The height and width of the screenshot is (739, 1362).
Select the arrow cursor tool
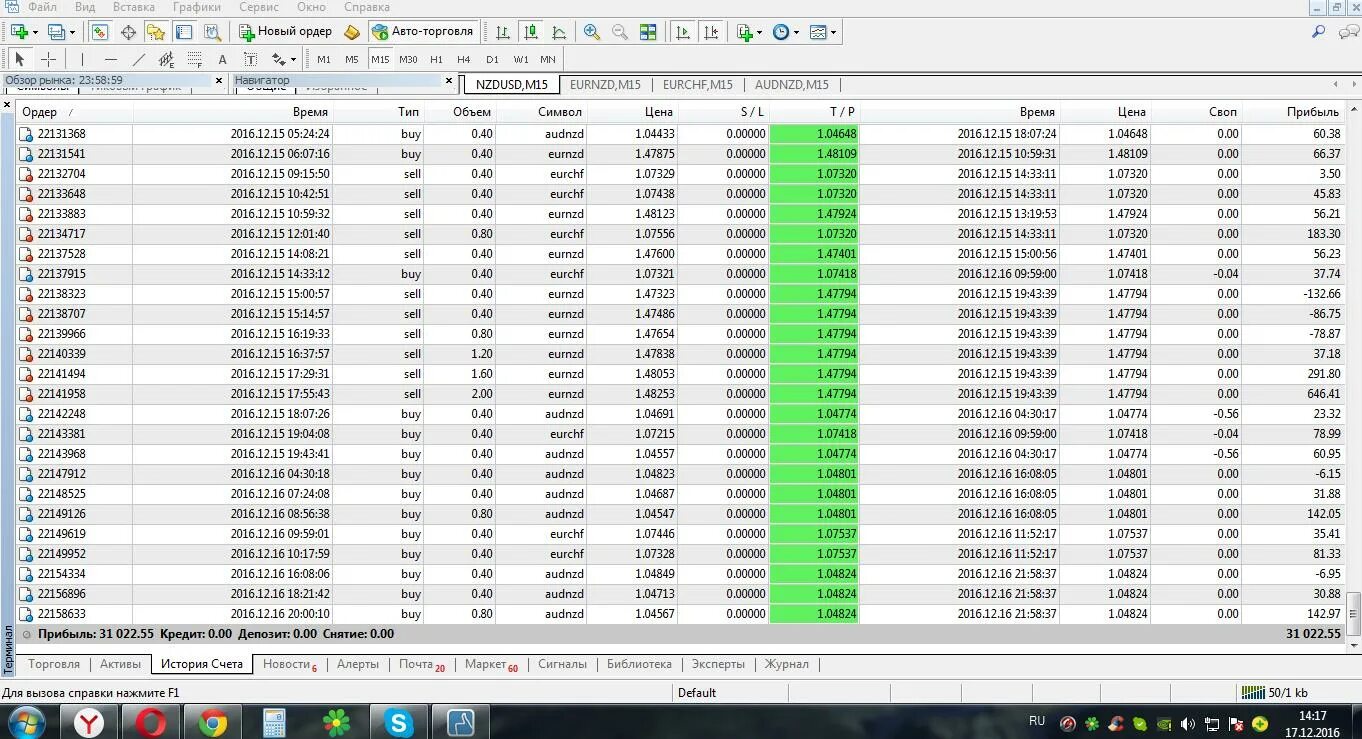tap(20, 59)
